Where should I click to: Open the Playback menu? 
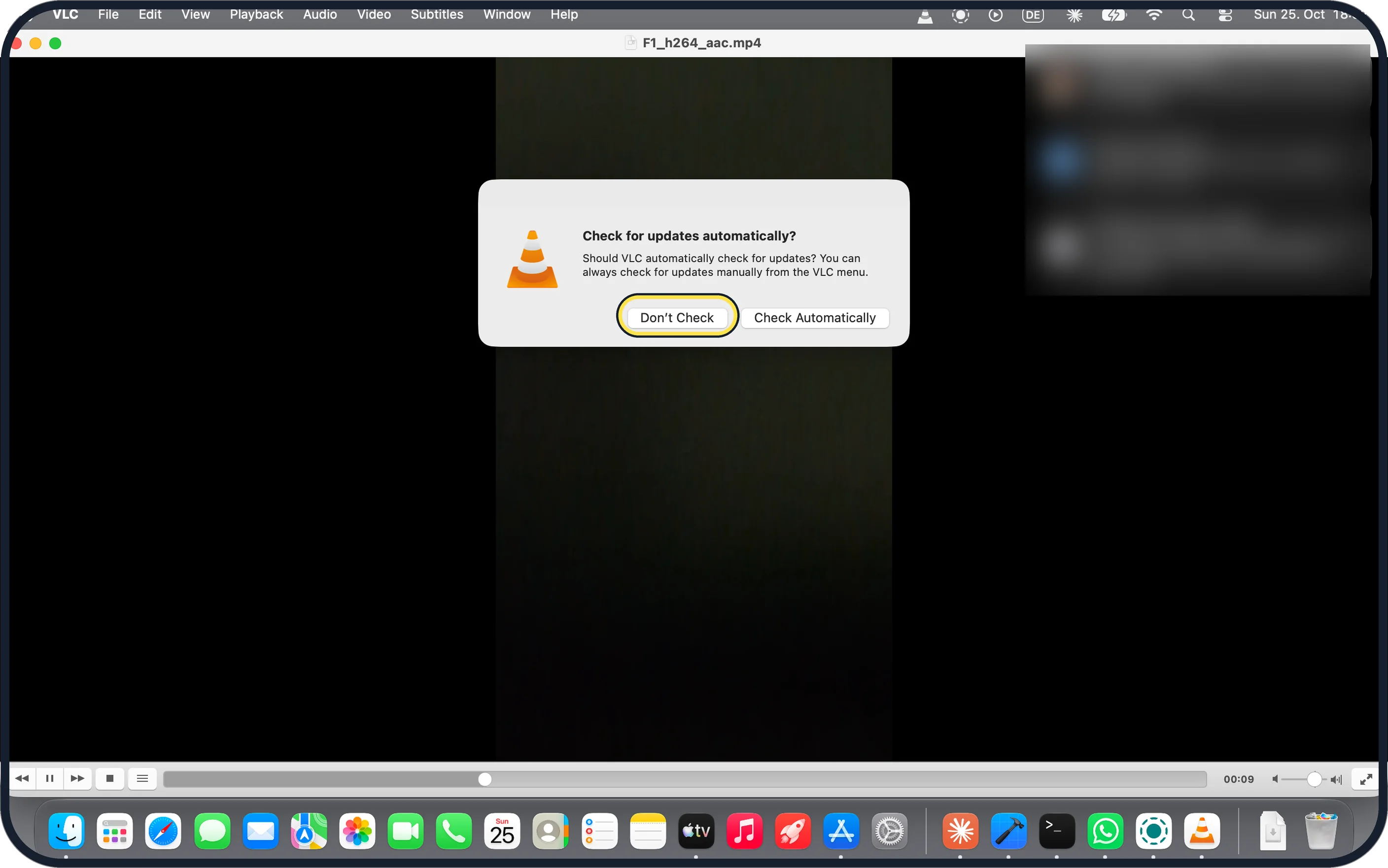[x=256, y=14]
